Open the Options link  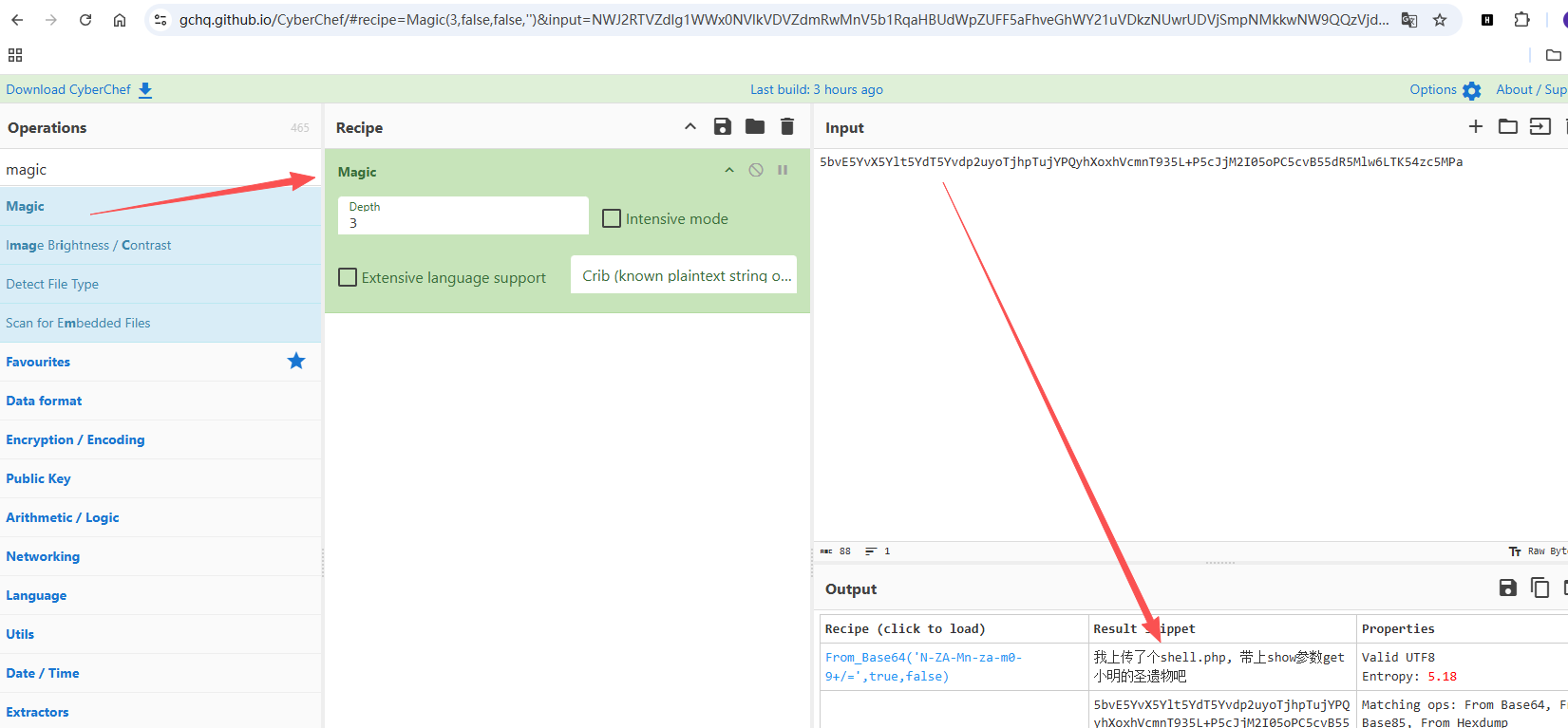click(1433, 89)
